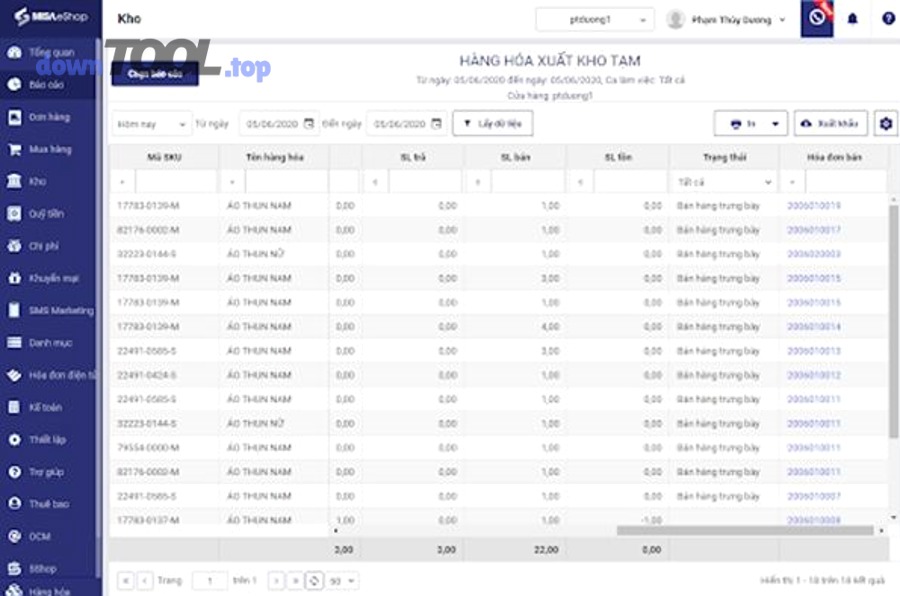
Task: Click the Lấy dữ liệu button
Action: tap(493, 123)
